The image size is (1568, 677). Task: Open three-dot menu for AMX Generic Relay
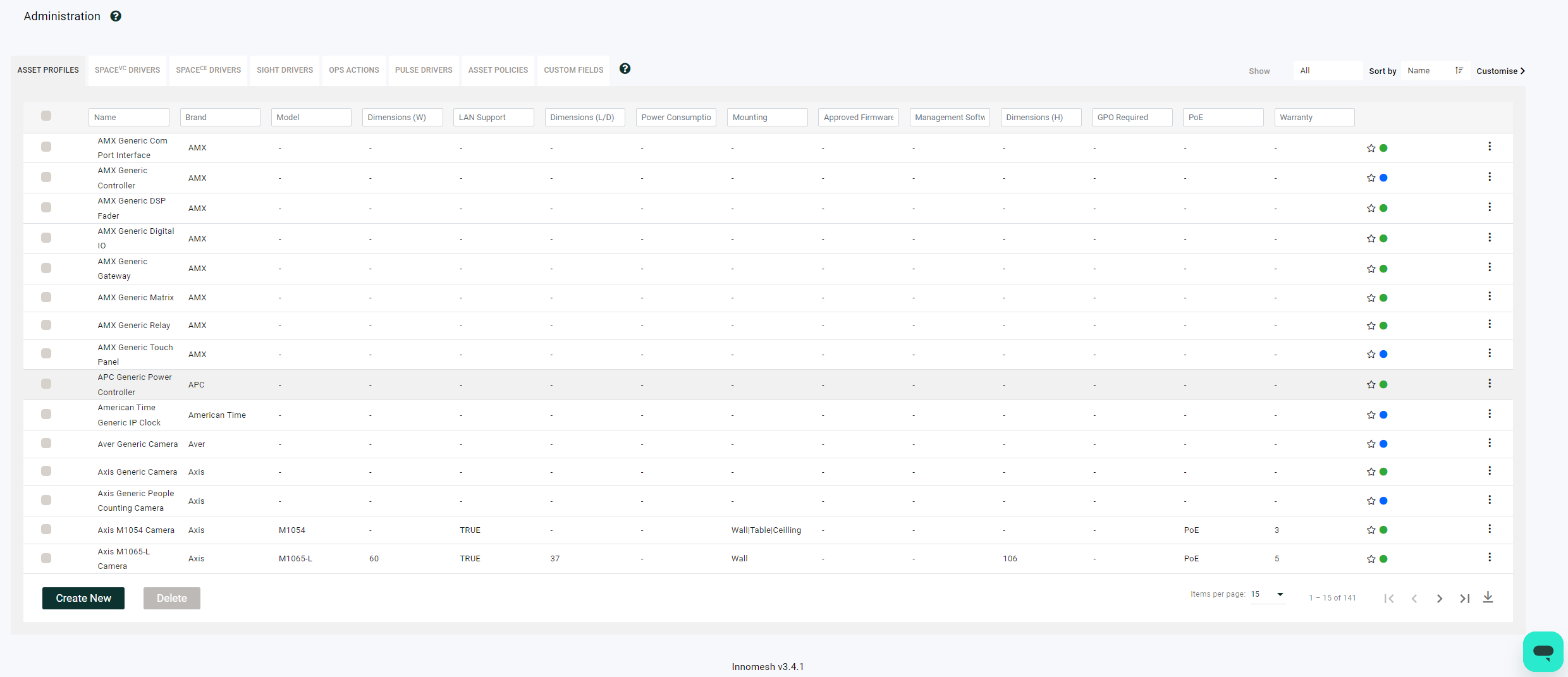pyautogui.click(x=1490, y=324)
